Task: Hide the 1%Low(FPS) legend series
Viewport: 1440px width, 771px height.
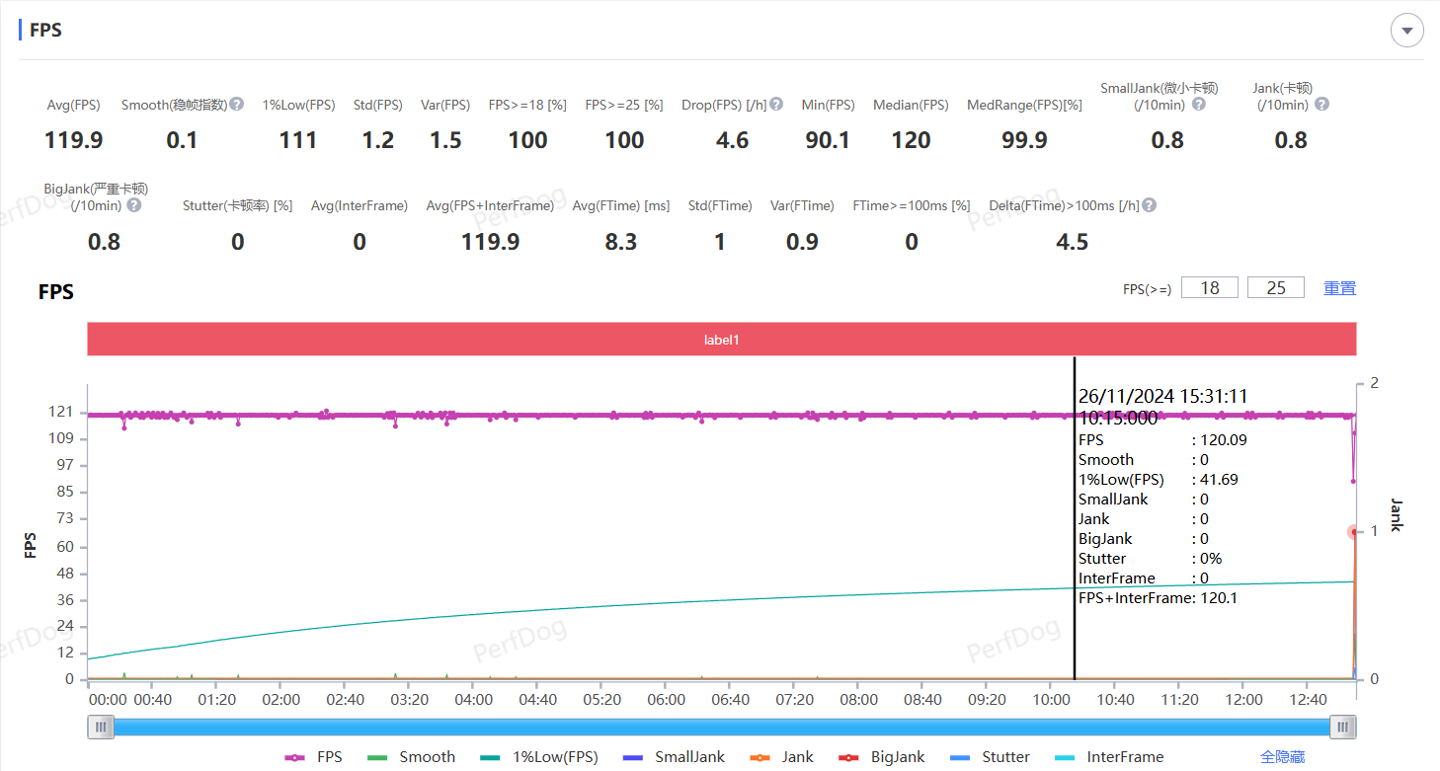Action: coord(540,757)
